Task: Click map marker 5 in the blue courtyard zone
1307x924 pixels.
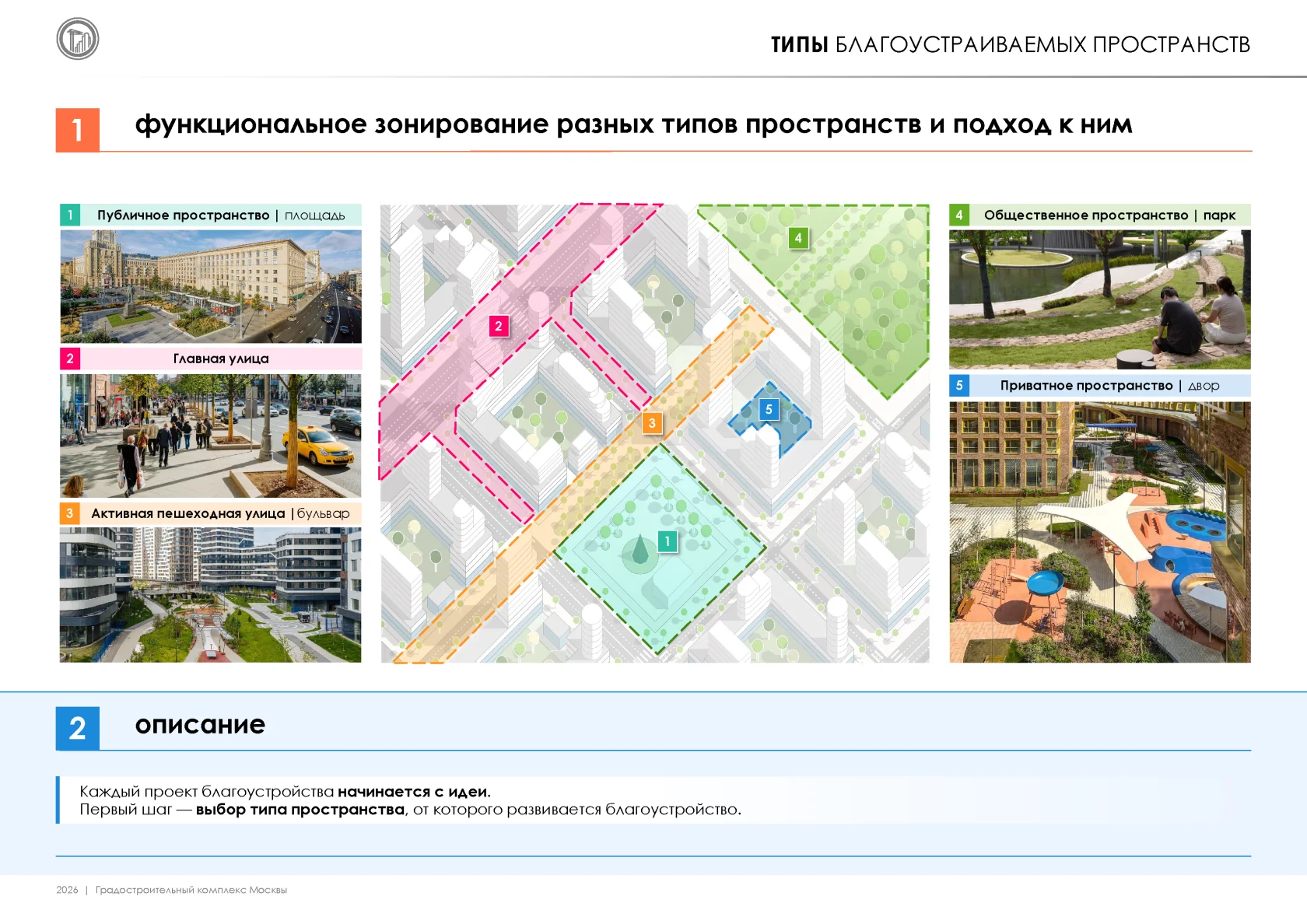Action: coord(769,409)
